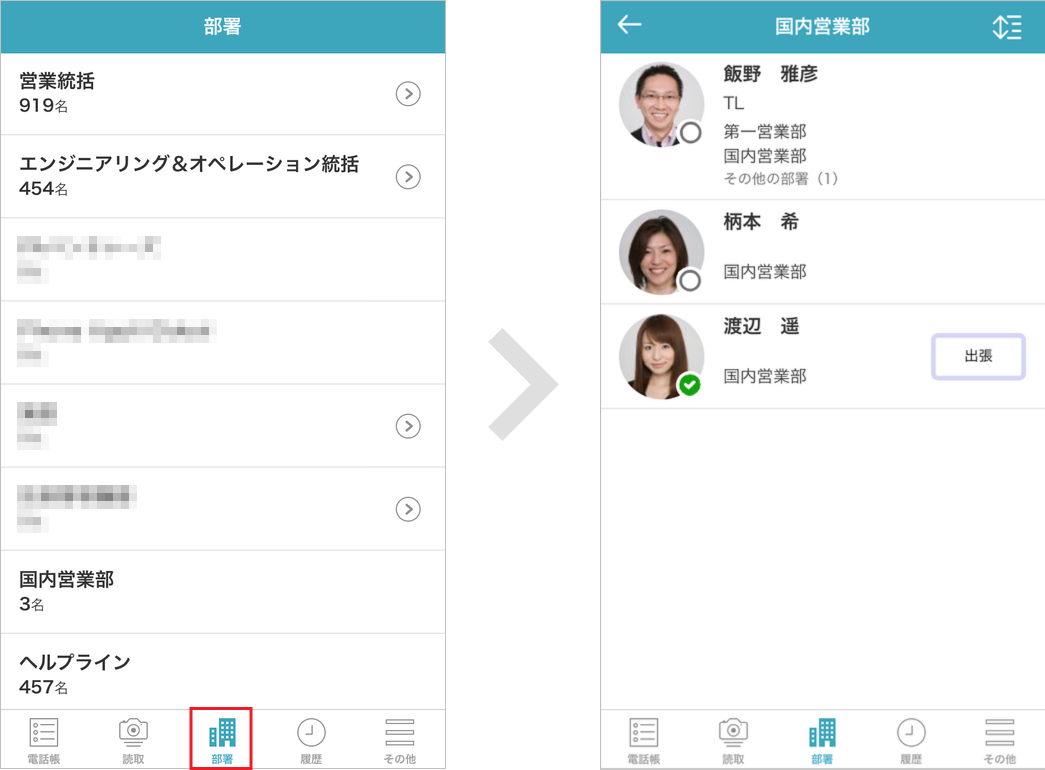Viewport: 1045px width, 770px height.
Task: Tap 履歴 clock icon in right screen
Action: point(910,740)
